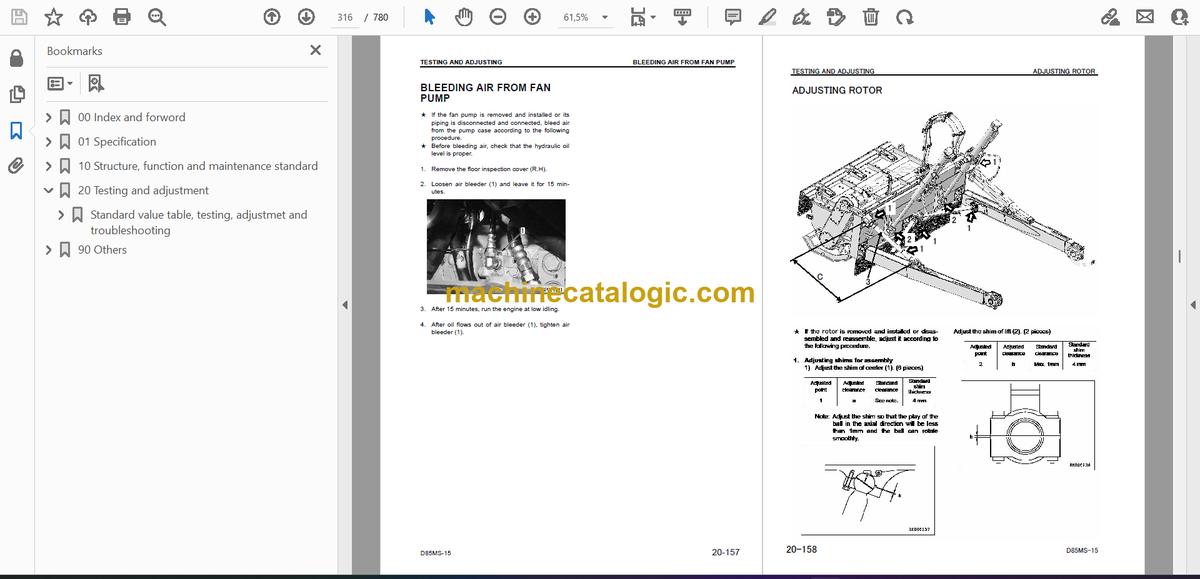1200x579 pixels.
Task: Toggle the Bookmarks panel icon in sidebar
Action: (x=16, y=130)
